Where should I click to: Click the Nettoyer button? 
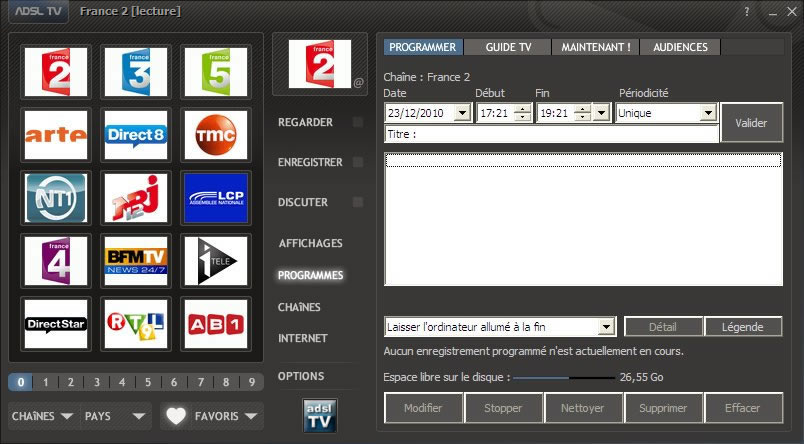pos(583,408)
